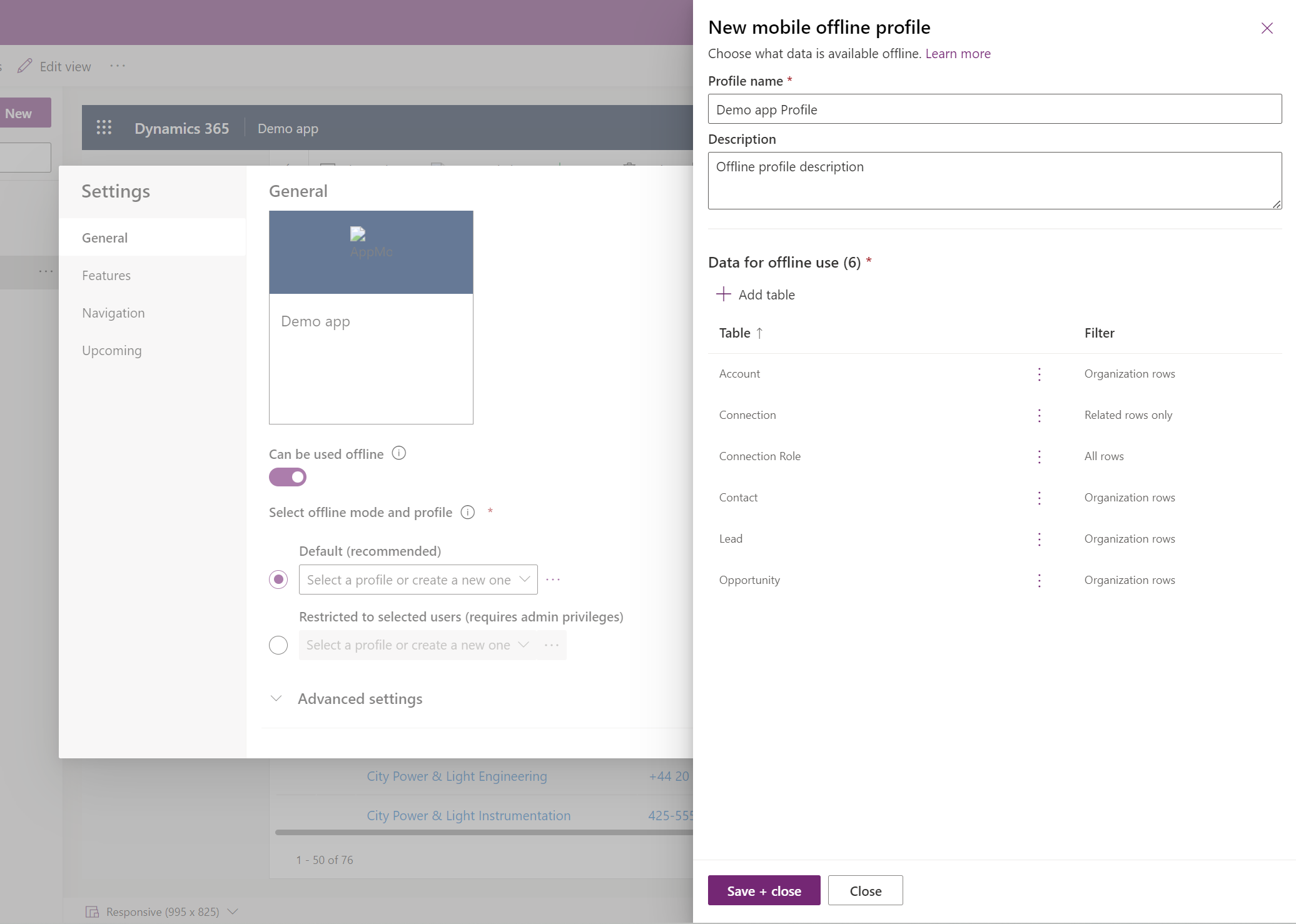Toggle the Can be used offline switch

[x=287, y=477]
